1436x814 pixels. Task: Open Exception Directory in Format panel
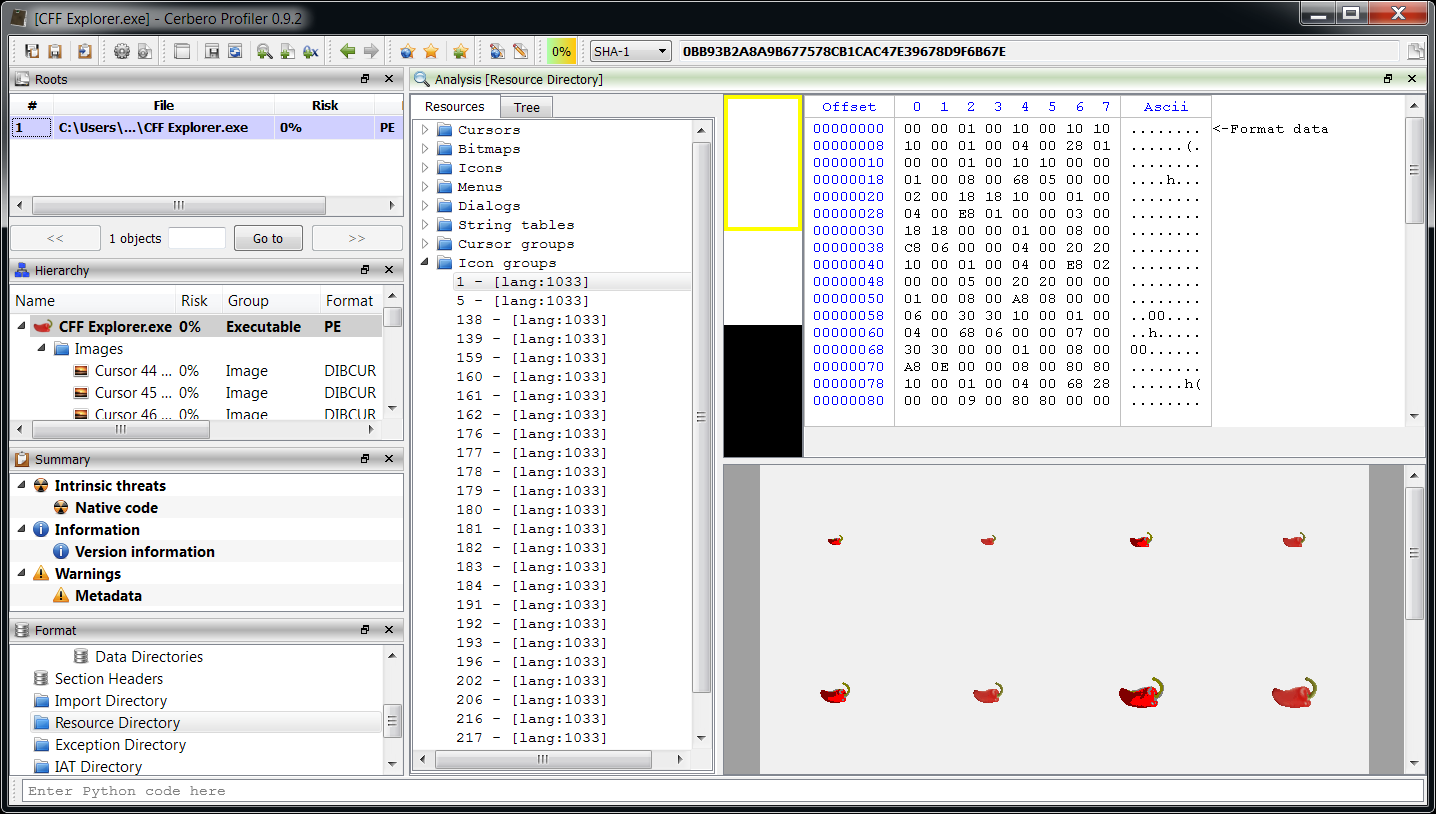point(121,745)
